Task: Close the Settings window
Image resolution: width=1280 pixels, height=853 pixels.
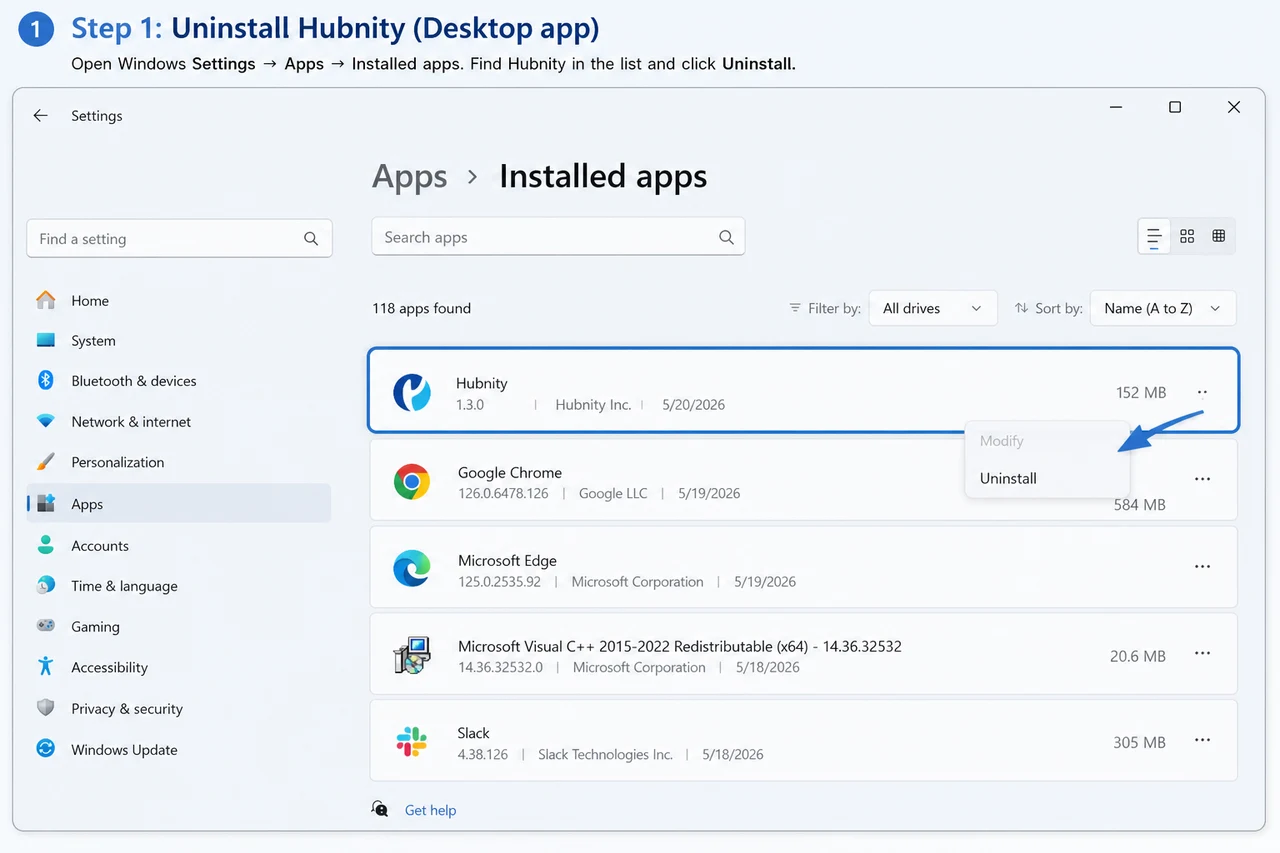Action: point(1234,107)
